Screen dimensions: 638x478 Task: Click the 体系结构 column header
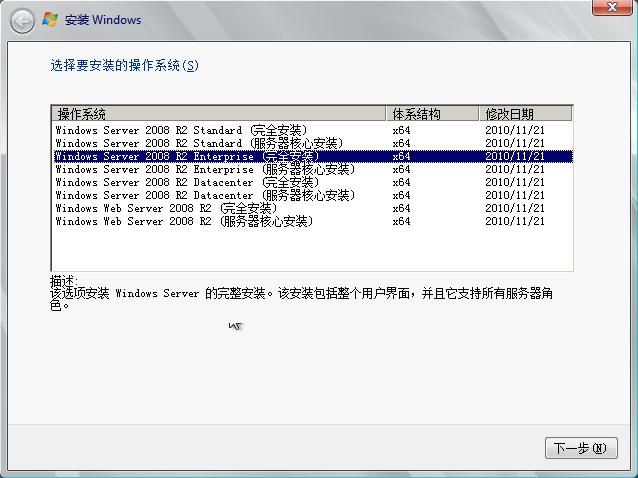[433, 114]
